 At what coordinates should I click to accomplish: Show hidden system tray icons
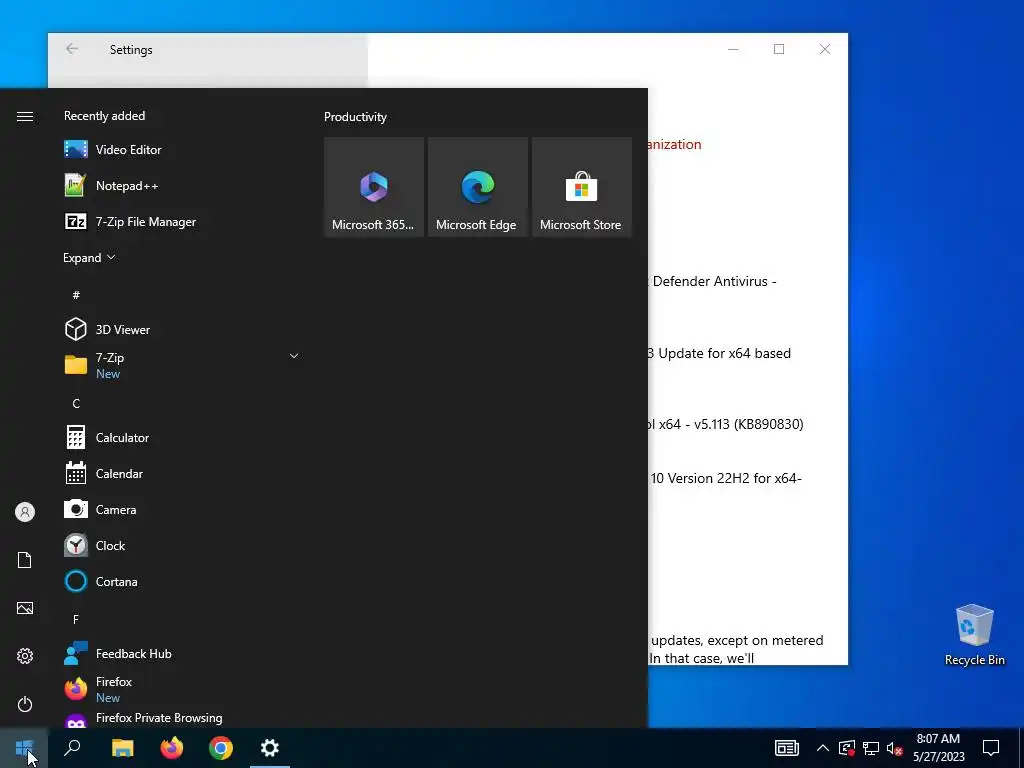coord(823,748)
